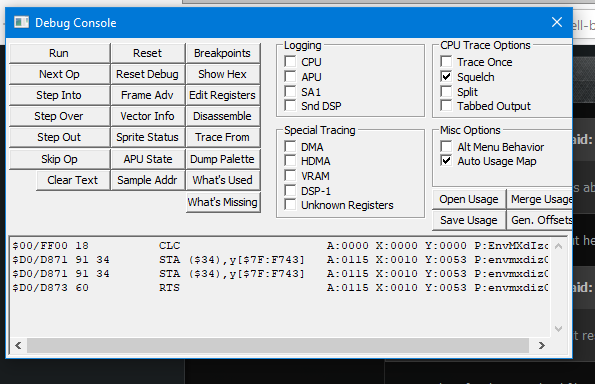Open the Breakpoints dialog
The image size is (595, 384).
[x=222, y=53]
